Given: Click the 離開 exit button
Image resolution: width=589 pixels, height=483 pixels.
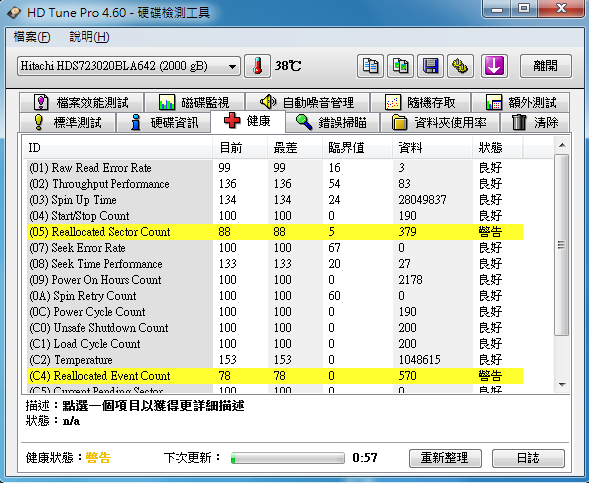Looking at the screenshot, I should 546,66.
